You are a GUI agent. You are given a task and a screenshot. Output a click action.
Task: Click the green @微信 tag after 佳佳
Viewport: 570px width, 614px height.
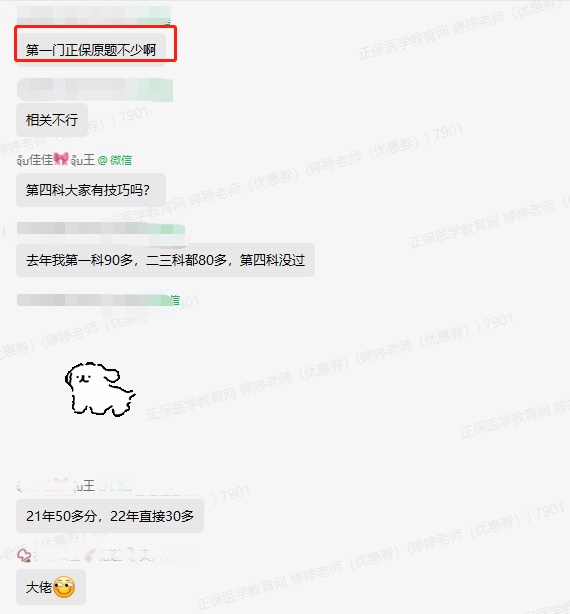pyautogui.click(x=115, y=160)
